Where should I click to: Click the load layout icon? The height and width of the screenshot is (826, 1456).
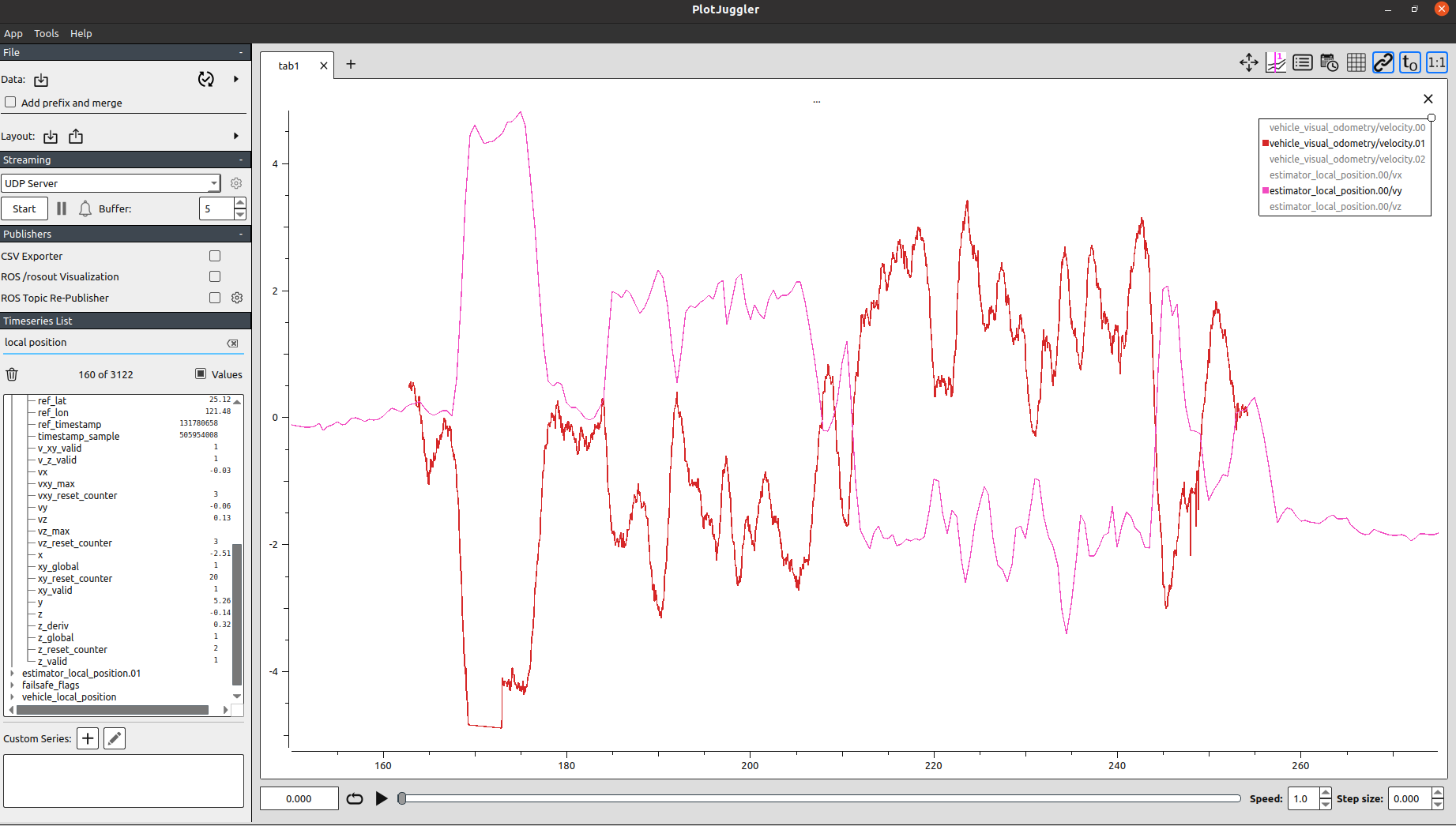click(51, 137)
